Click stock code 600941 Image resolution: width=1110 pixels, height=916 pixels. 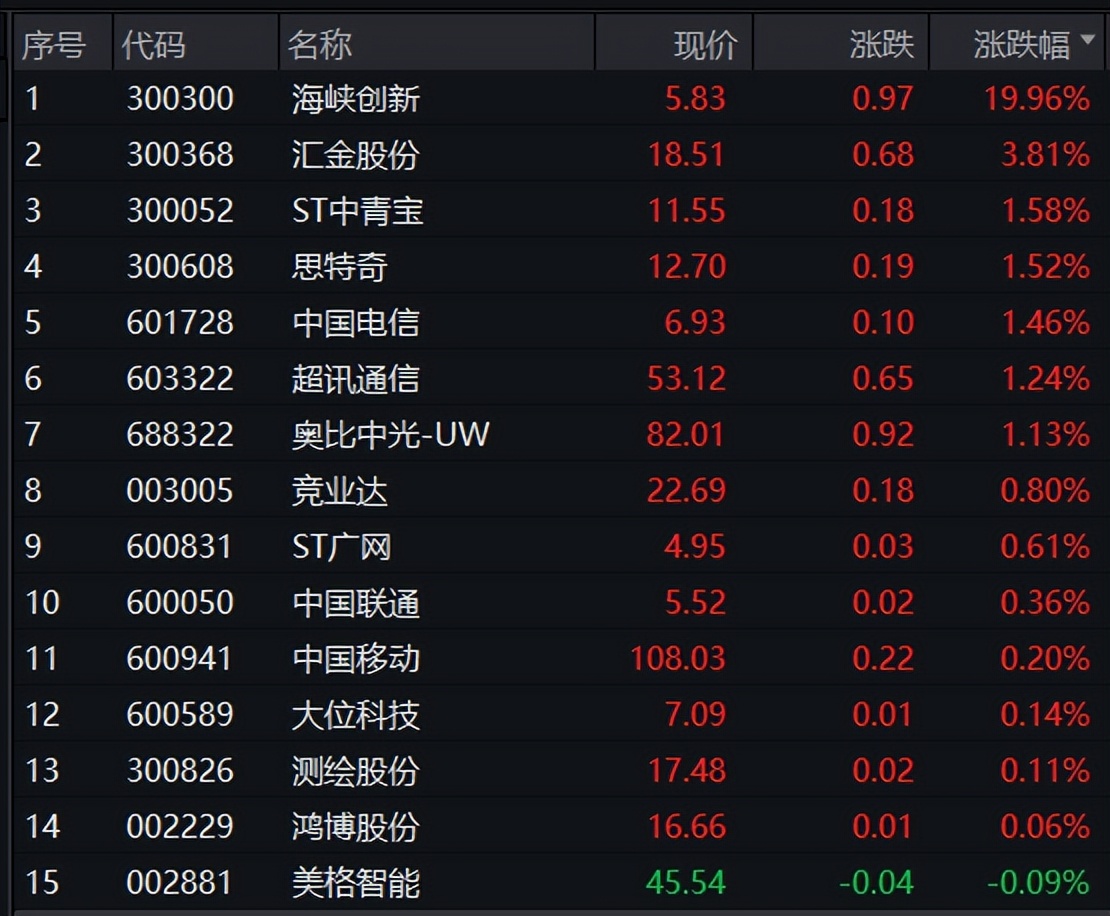click(180, 658)
